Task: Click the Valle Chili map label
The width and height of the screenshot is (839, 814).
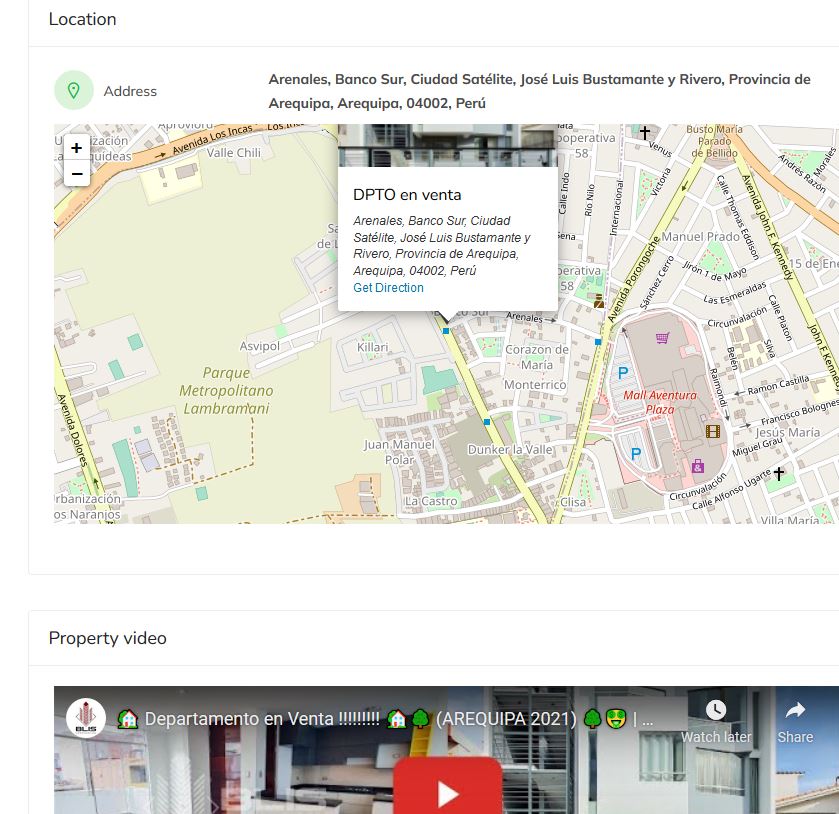Action: (234, 153)
